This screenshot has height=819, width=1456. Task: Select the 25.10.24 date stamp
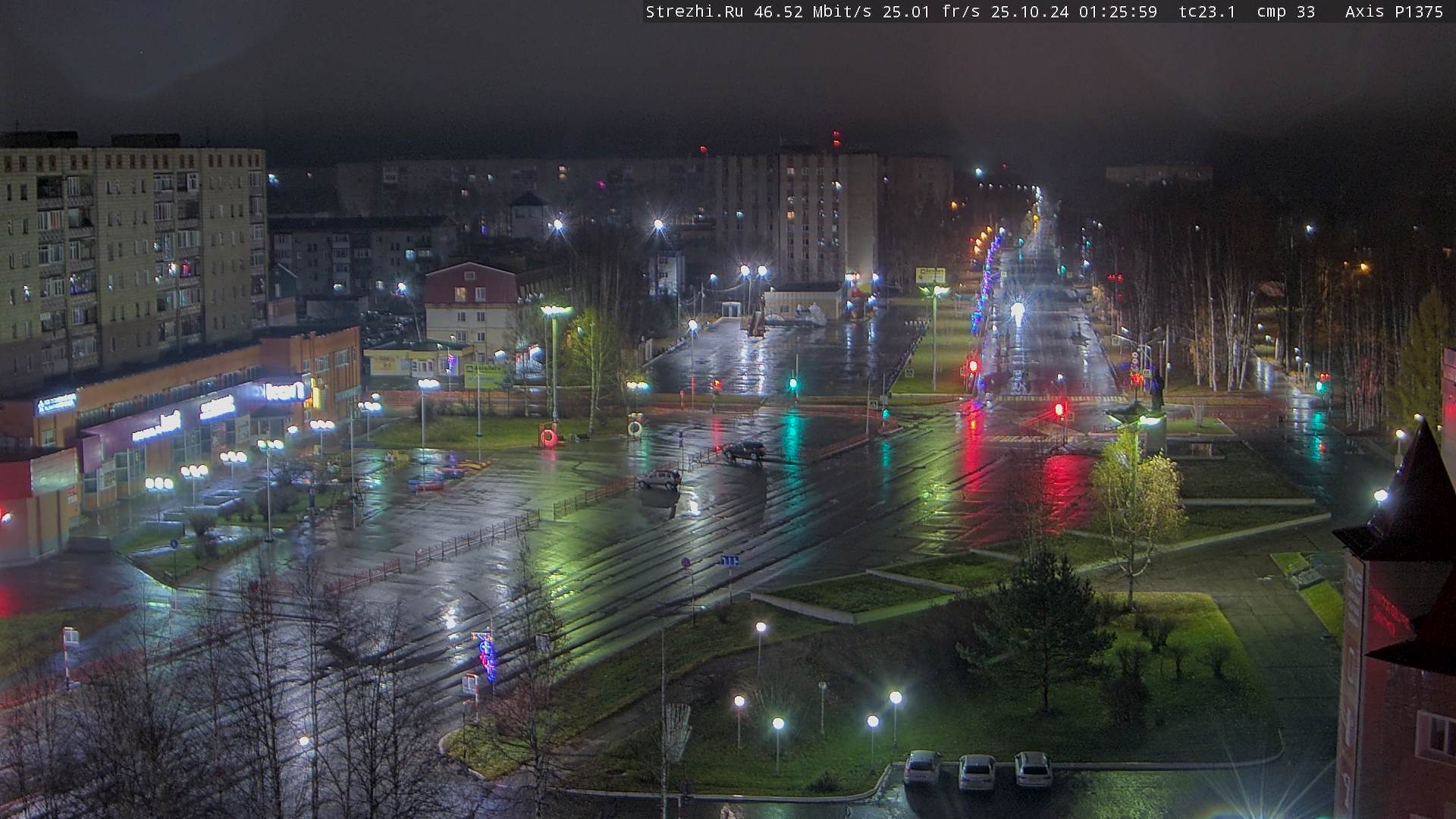[1030, 11]
